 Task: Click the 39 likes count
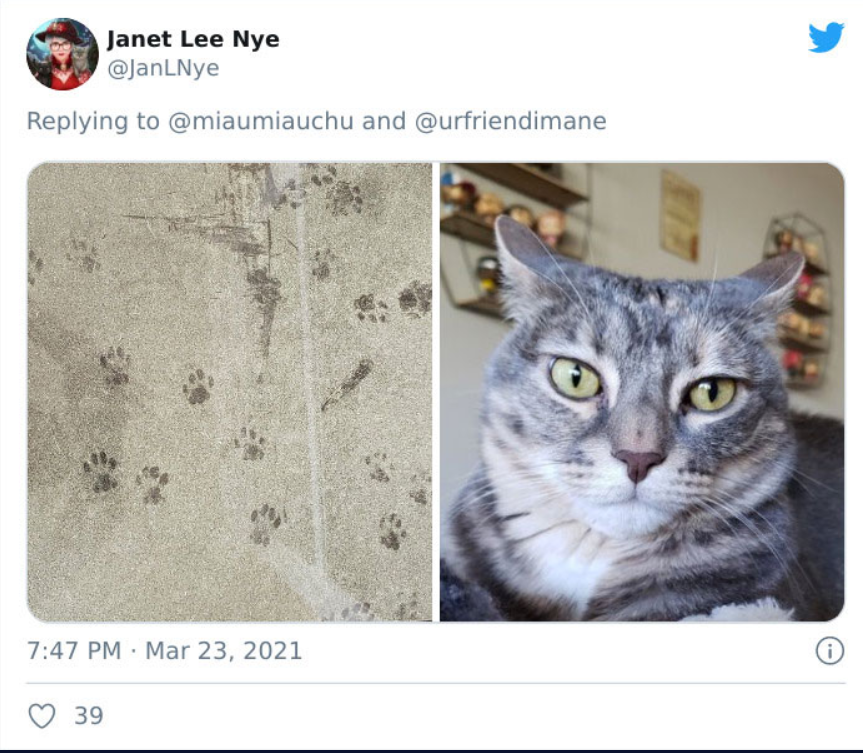pos(89,716)
